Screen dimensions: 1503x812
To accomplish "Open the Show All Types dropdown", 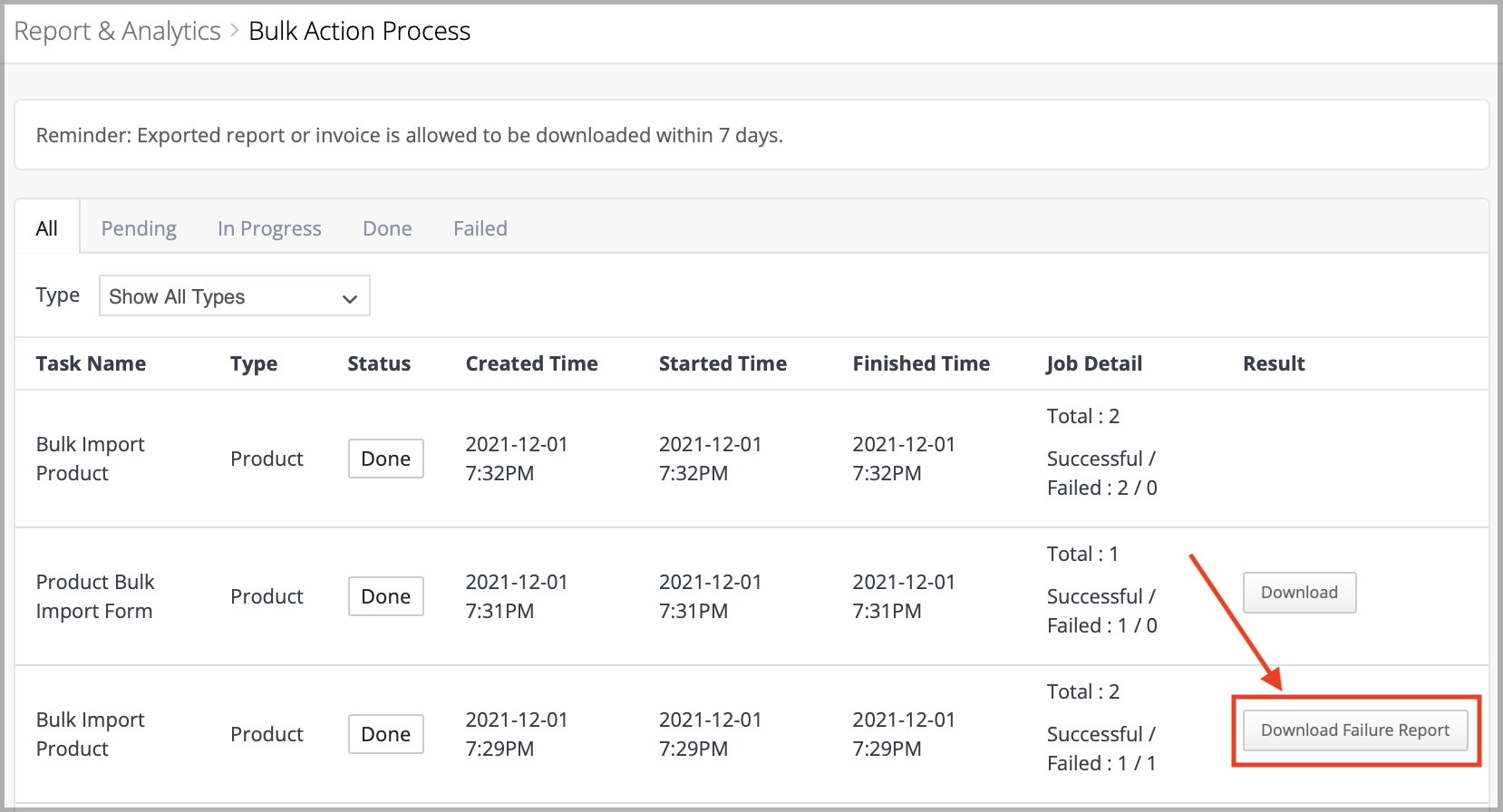I will point(235,296).
